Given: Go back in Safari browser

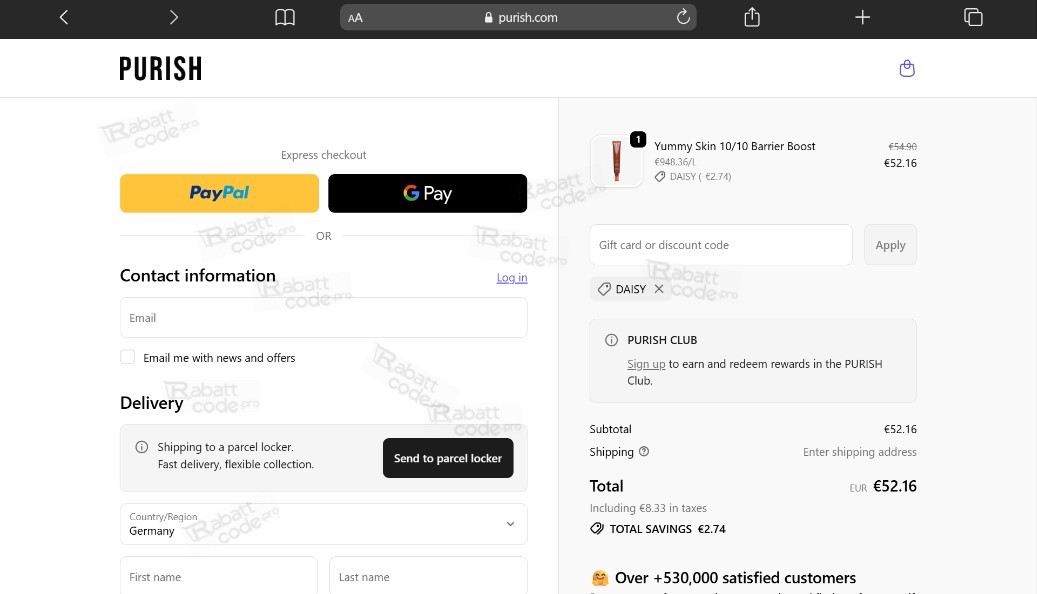Looking at the screenshot, I should pyautogui.click(x=64, y=17).
